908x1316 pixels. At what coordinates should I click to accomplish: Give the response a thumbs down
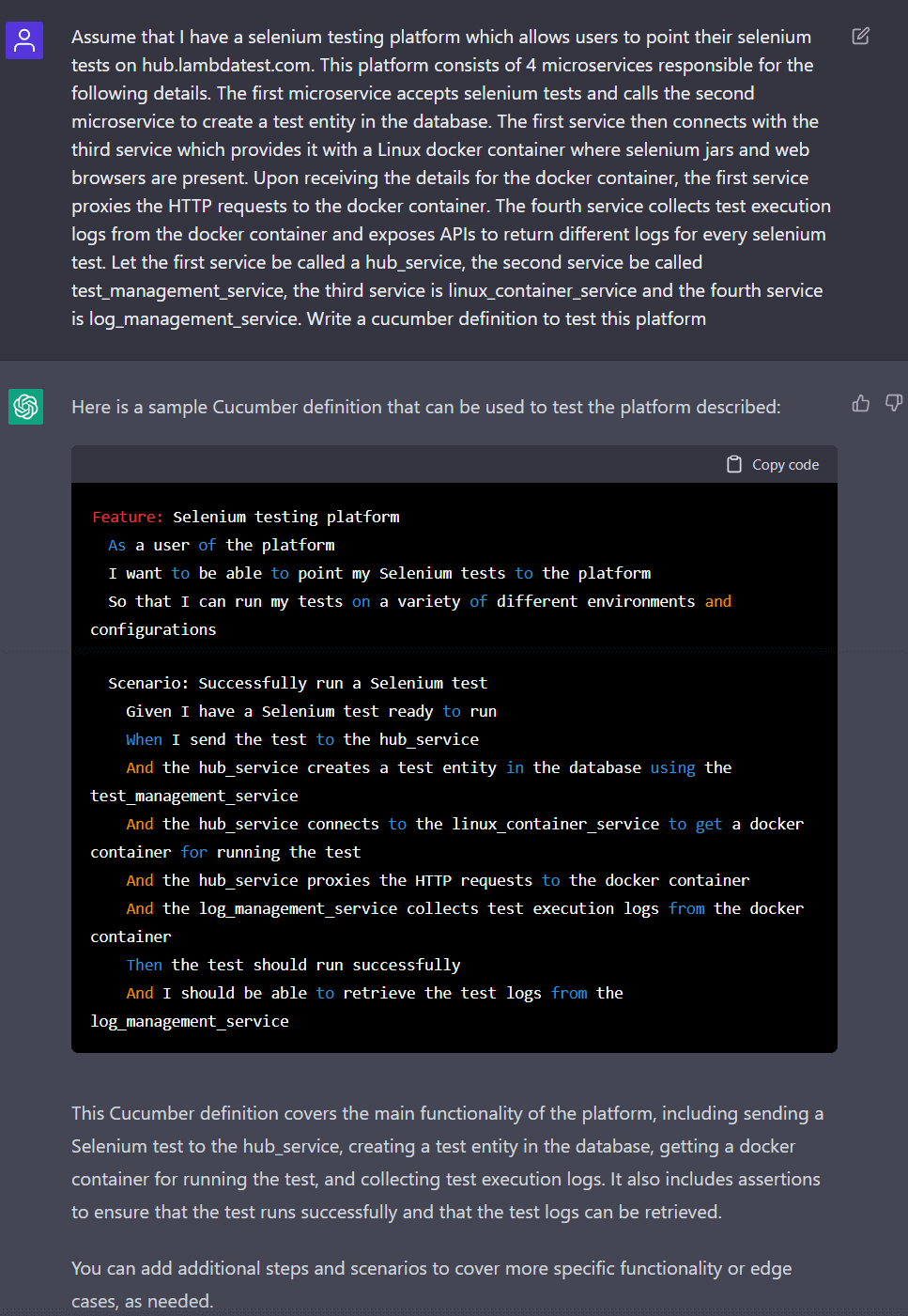(x=893, y=404)
